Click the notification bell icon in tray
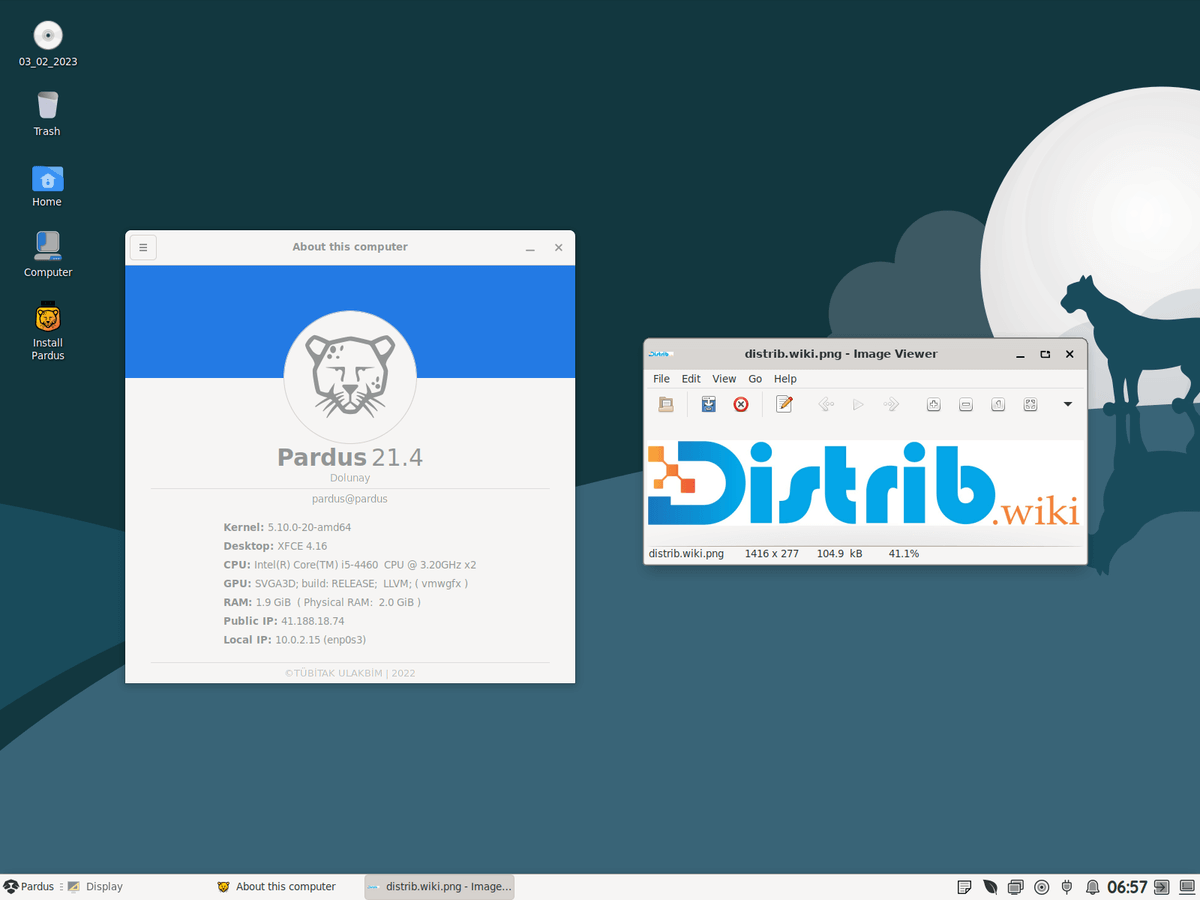This screenshot has height=900, width=1200. [x=1092, y=887]
